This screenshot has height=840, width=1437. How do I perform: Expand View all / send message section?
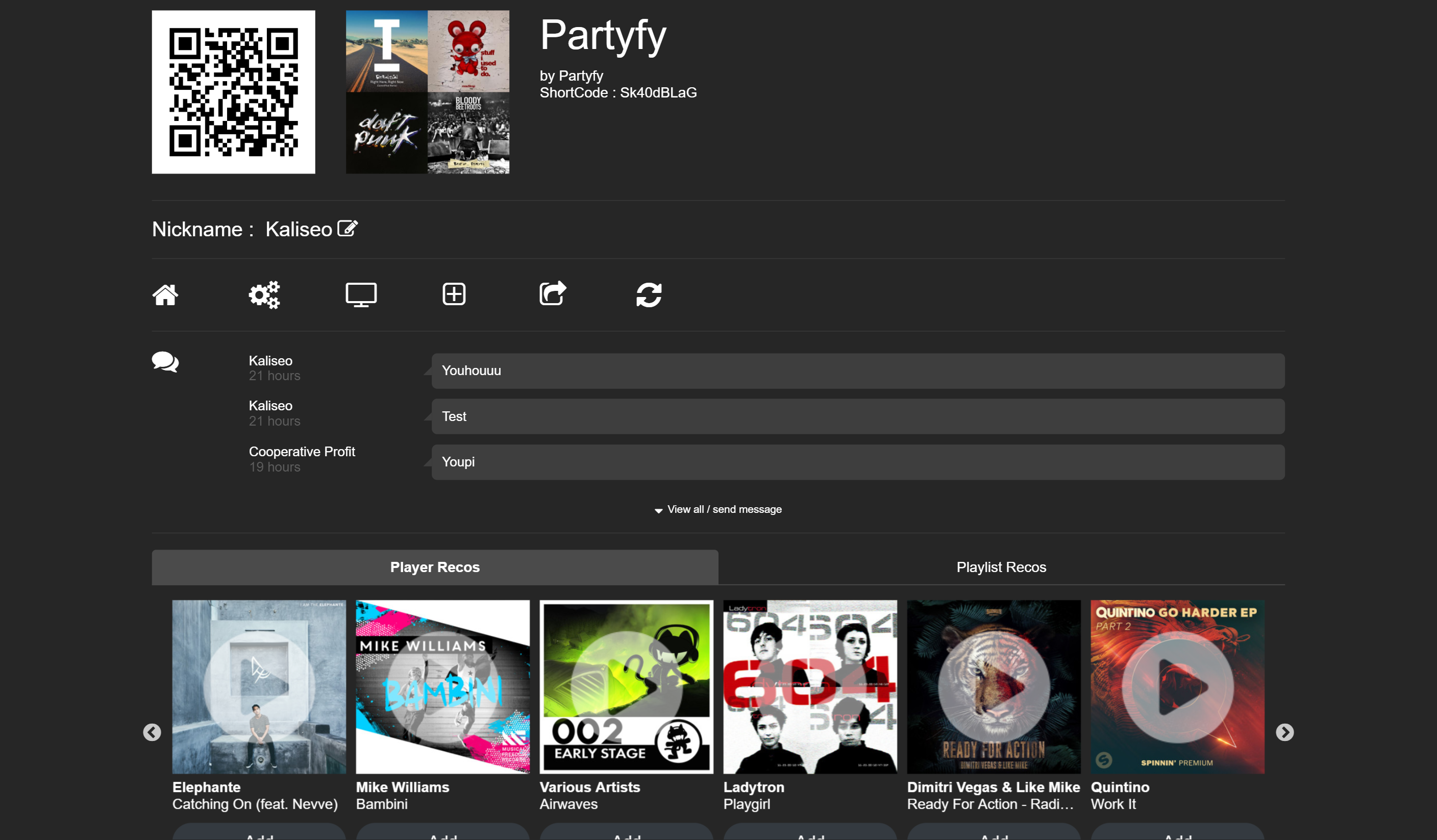coord(718,509)
